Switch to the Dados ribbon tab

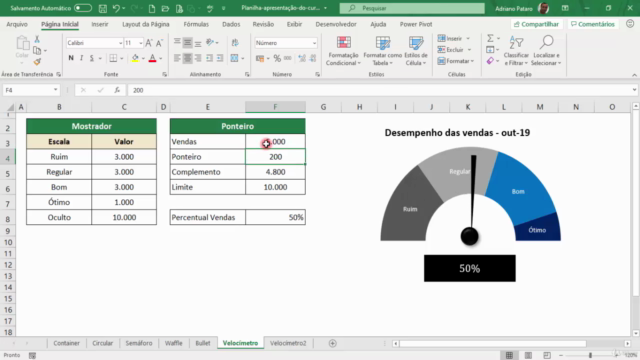(231, 24)
